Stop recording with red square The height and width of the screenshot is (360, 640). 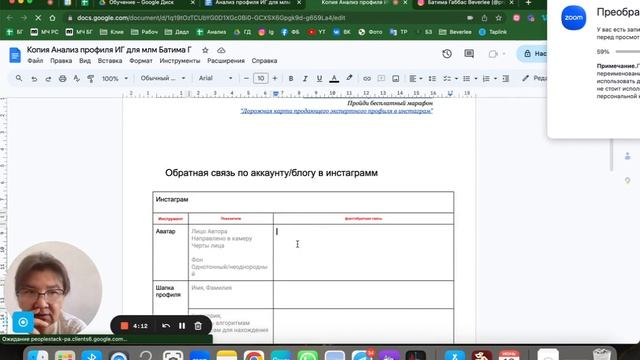(124, 326)
